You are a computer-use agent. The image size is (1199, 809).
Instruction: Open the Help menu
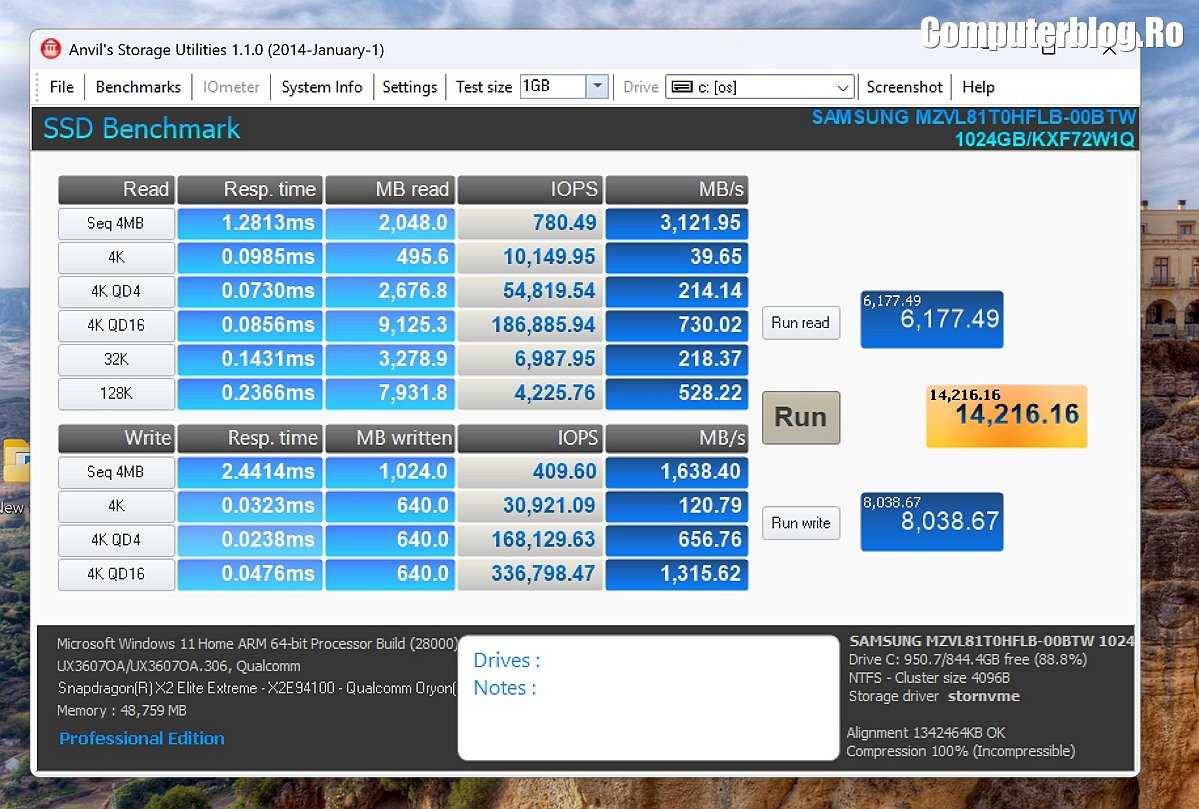pos(978,87)
